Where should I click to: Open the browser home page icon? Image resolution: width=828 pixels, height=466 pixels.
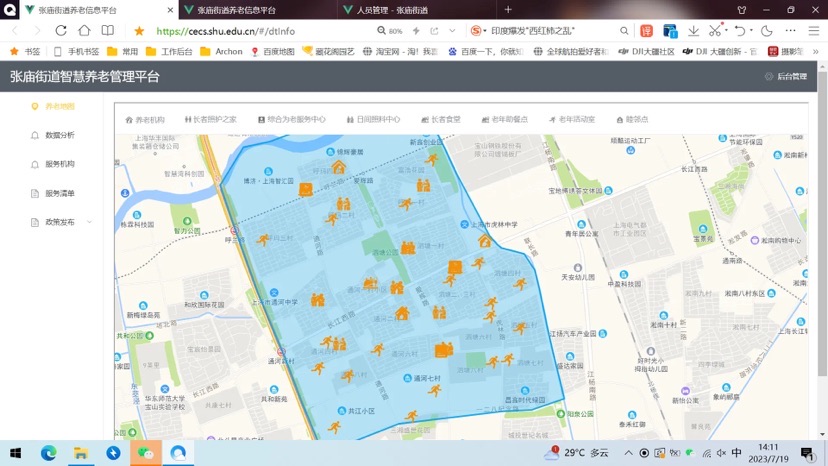click(x=84, y=31)
